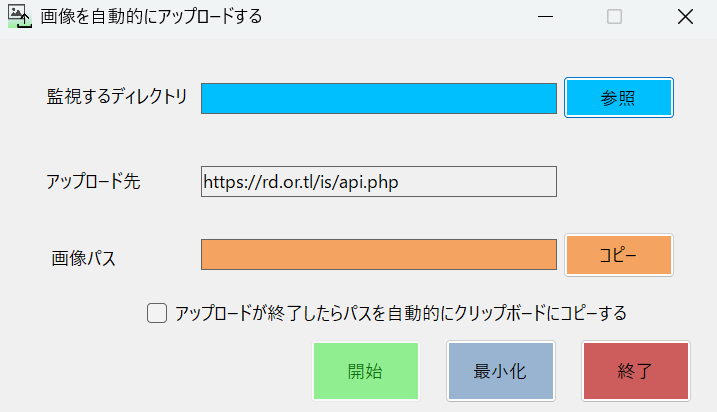Click the orange 画像パス output field
Screen dimensions: 717x412
tap(379, 254)
